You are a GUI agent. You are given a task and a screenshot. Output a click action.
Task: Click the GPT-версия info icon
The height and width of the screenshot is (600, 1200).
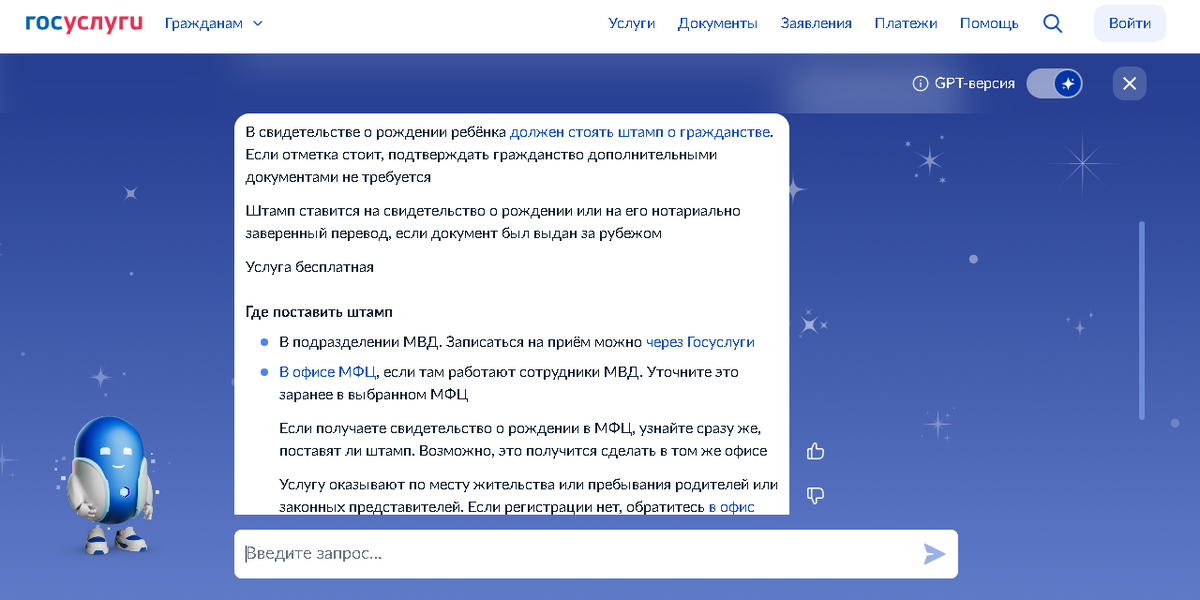920,84
